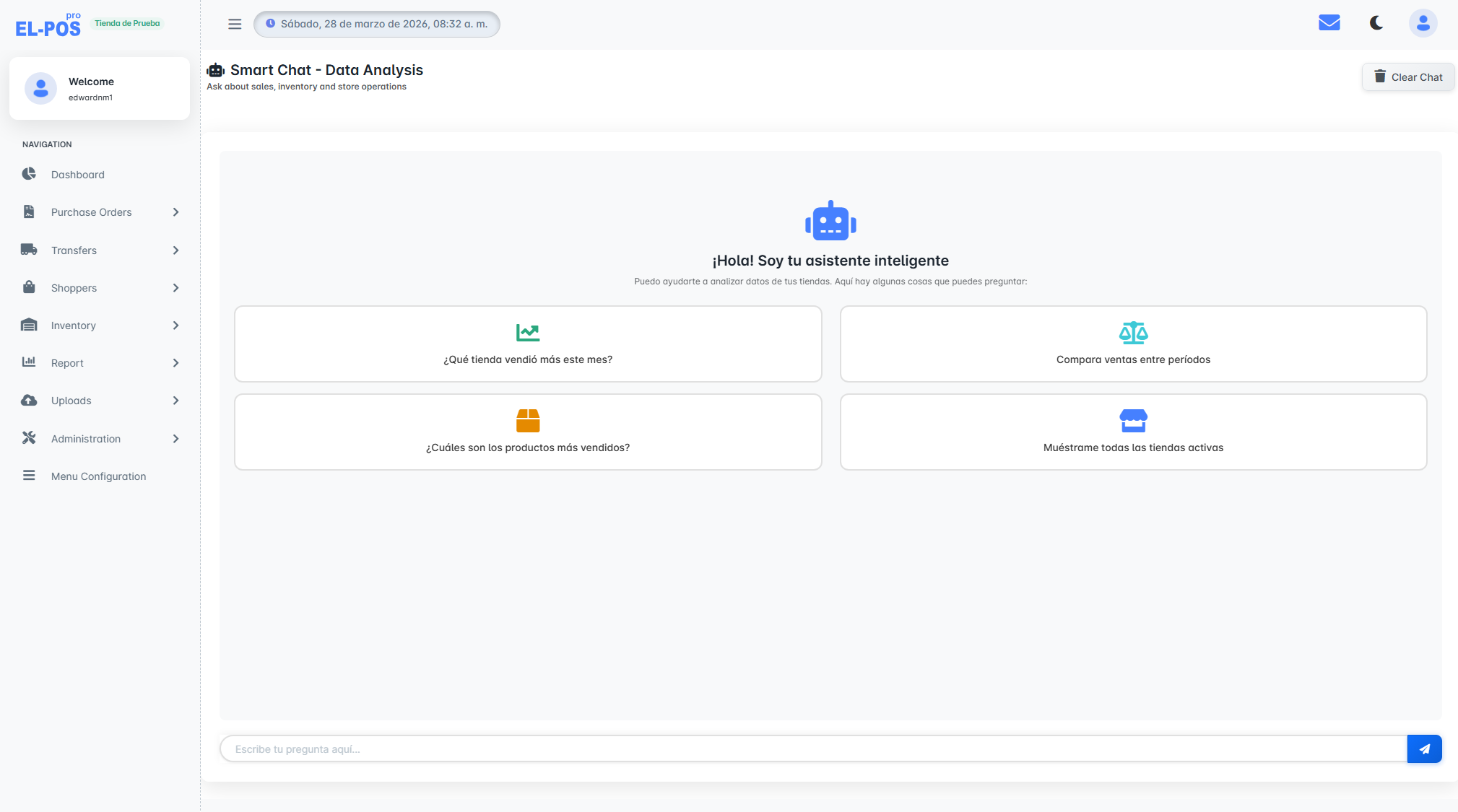
Task: Select the Dashboard pie chart icon
Action: click(x=29, y=174)
